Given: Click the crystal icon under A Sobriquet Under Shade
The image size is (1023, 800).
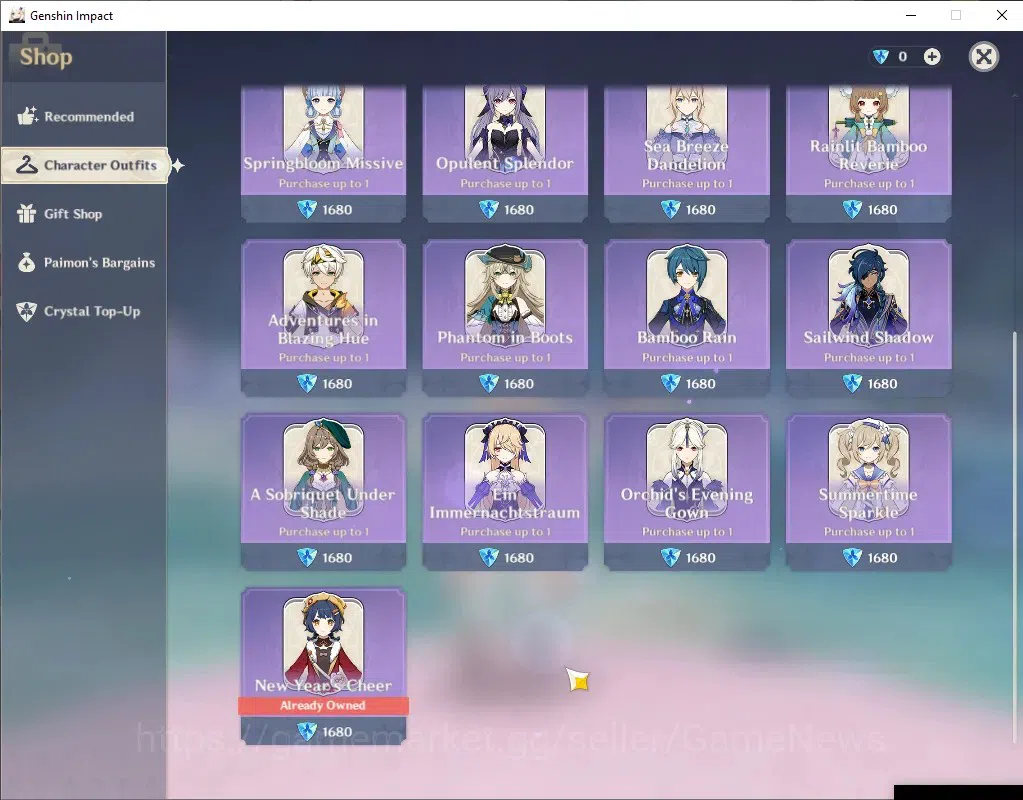Looking at the screenshot, I should point(307,557).
